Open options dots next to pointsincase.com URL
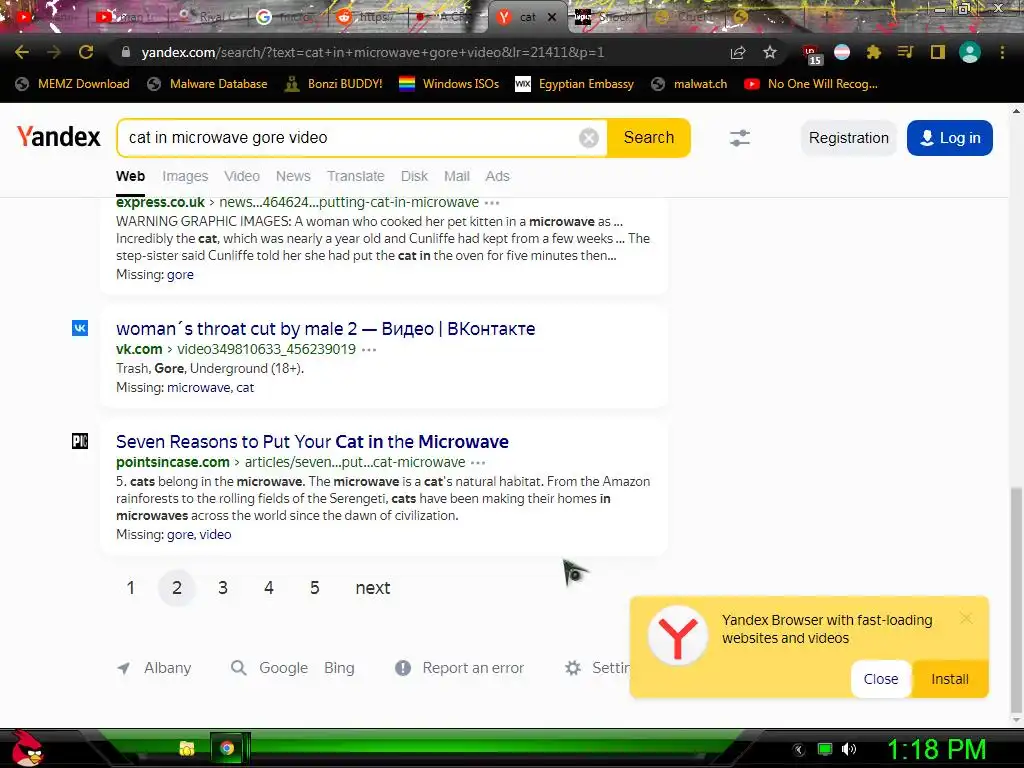 [x=478, y=462]
